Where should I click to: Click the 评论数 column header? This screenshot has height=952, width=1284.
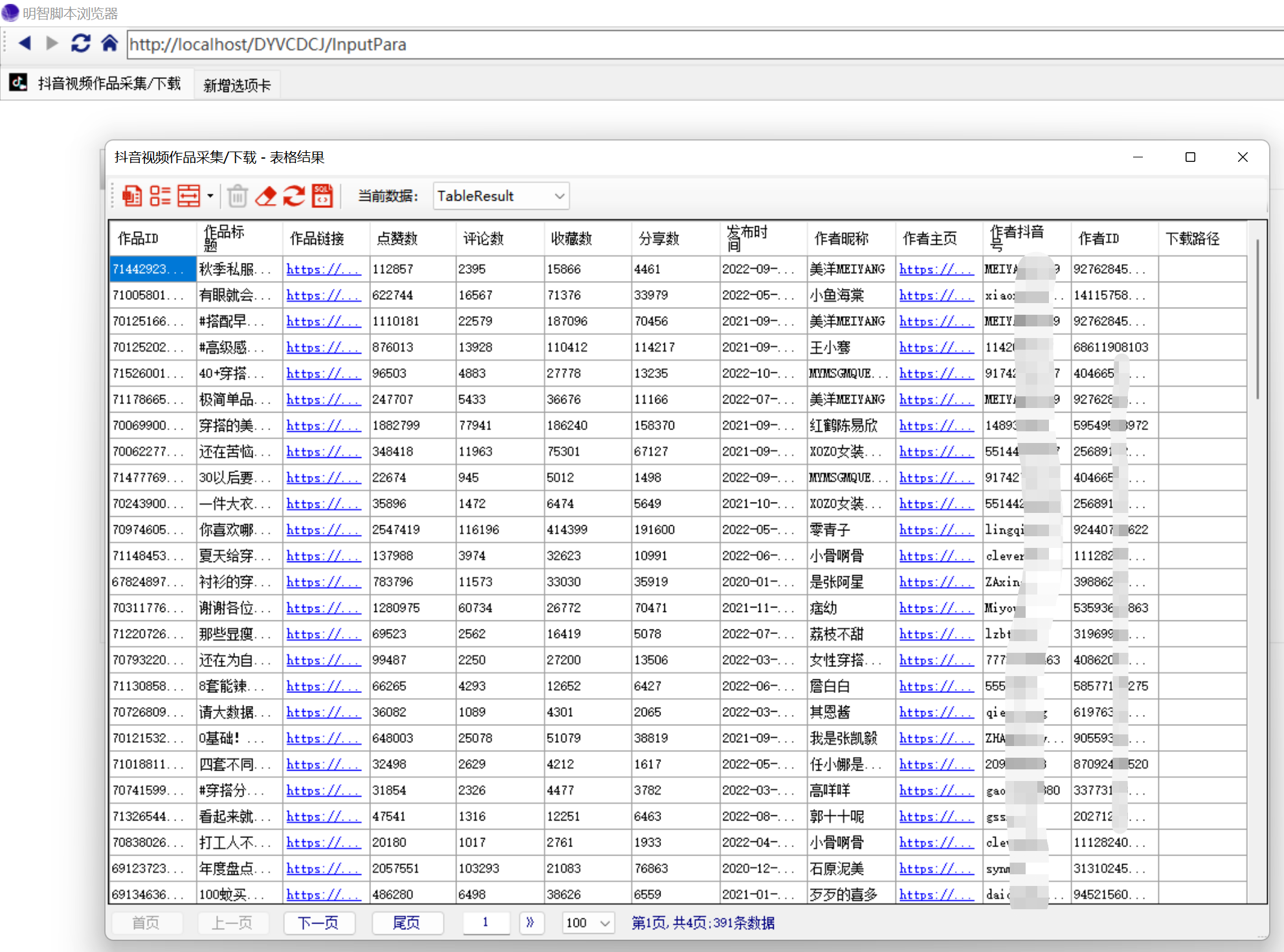click(500, 238)
